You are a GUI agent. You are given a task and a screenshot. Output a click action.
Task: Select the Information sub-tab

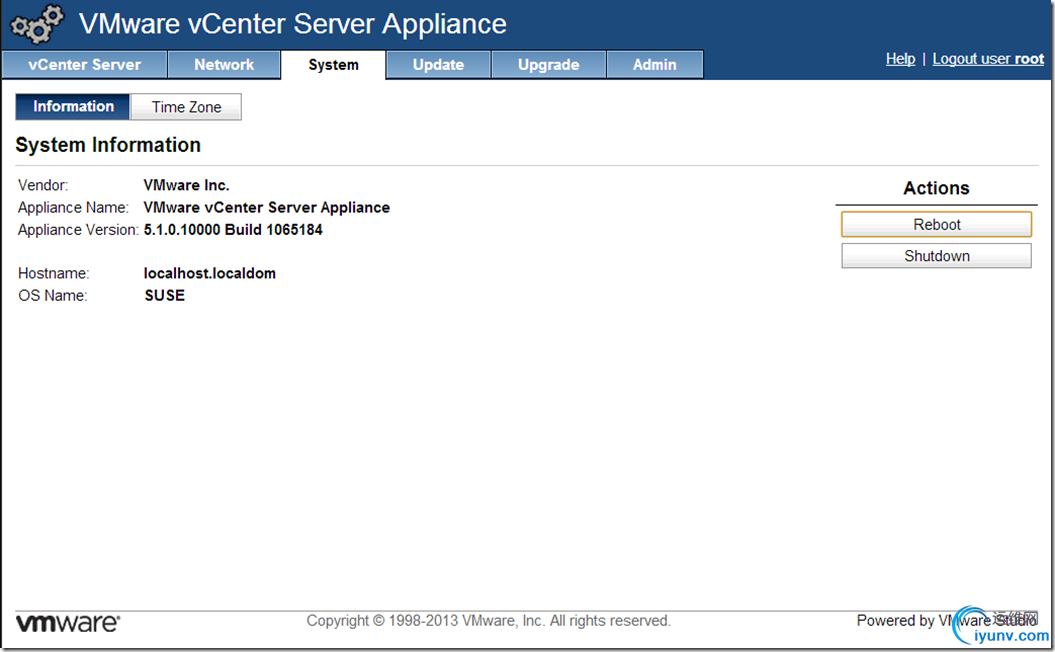73,106
